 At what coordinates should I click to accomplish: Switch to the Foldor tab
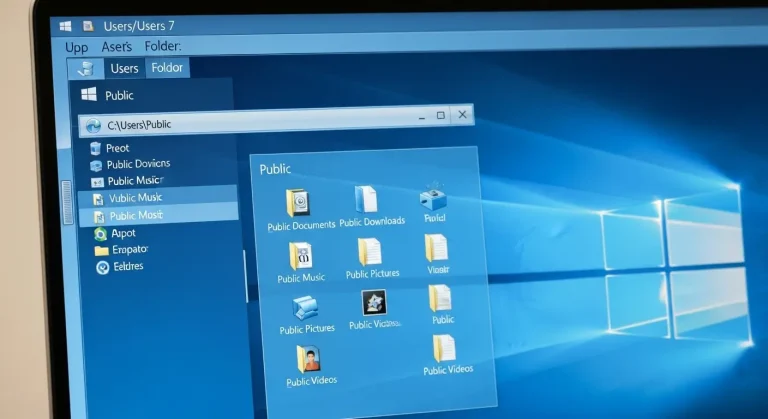point(167,68)
